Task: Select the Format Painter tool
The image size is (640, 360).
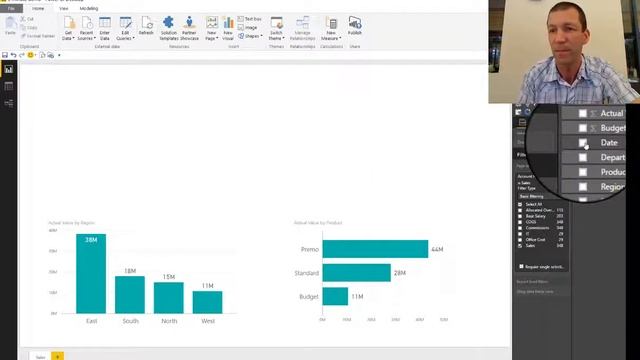Action: coord(38,36)
